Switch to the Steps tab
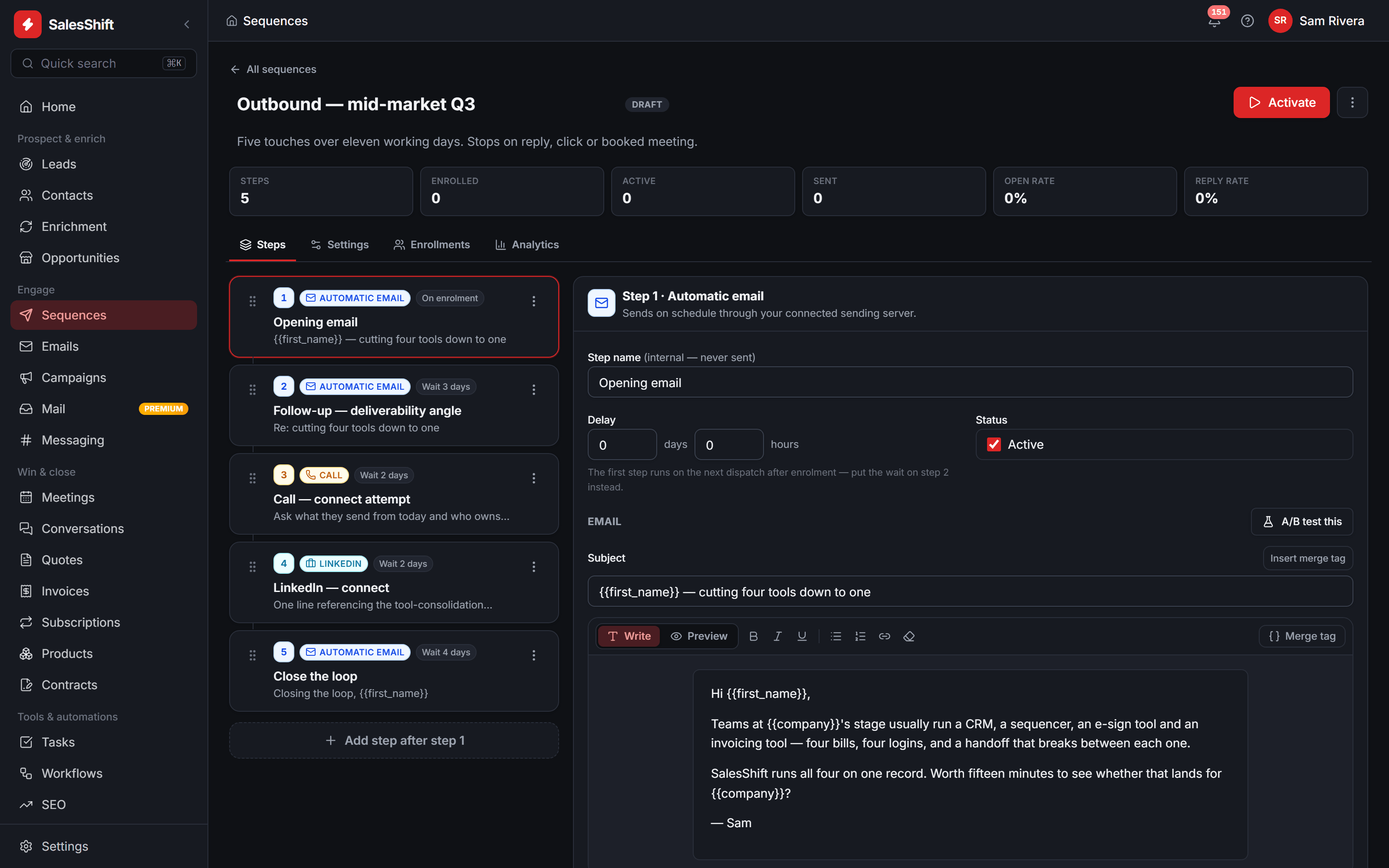 click(x=262, y=244)
